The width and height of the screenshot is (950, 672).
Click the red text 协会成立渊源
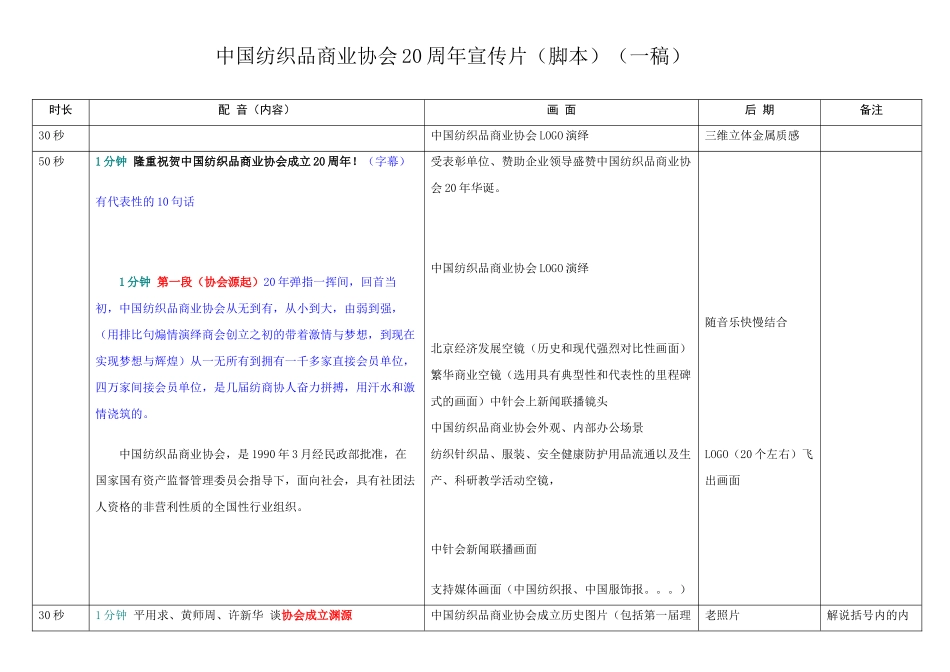pos(317,615)
